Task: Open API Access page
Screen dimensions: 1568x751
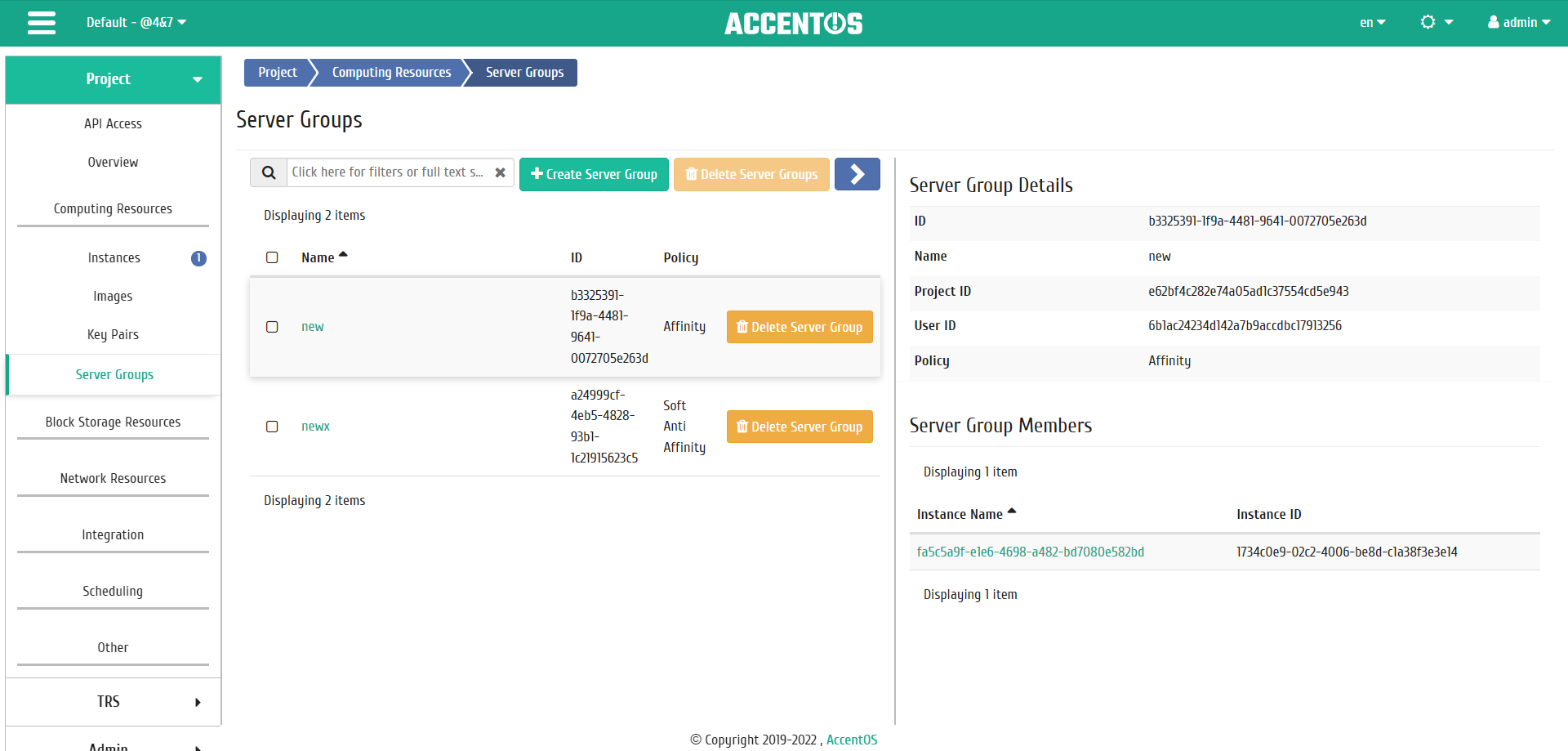Action: click(x=114, y=123)
